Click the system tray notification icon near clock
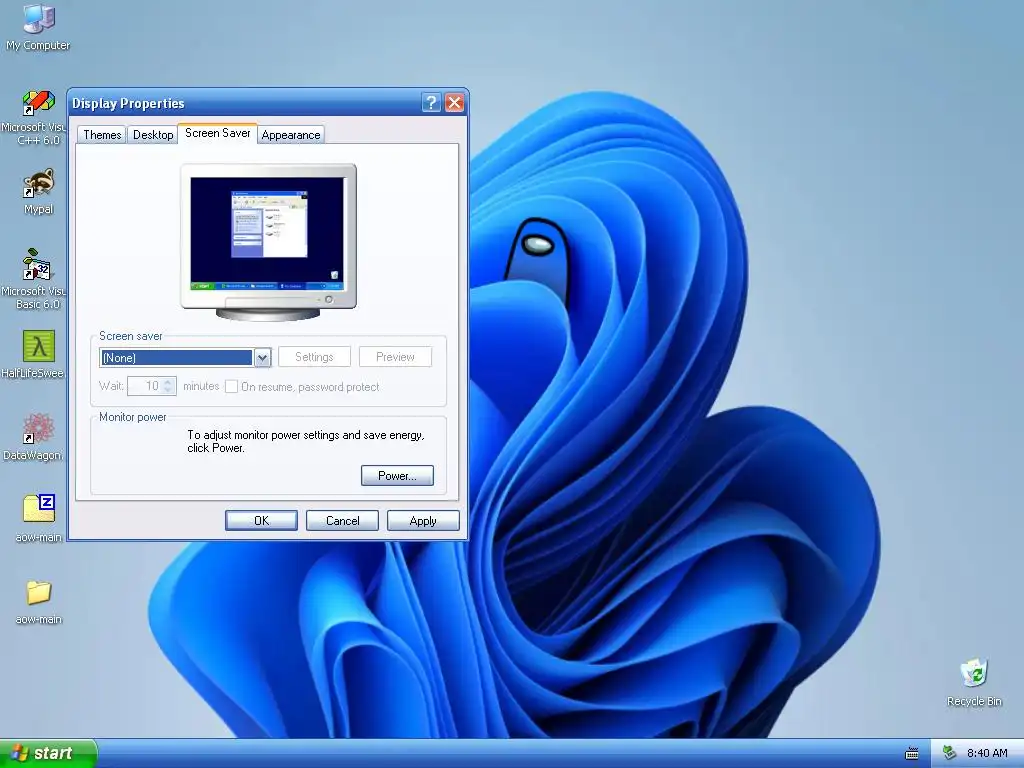Viewport: 1024px width, 768px height. 950,753
